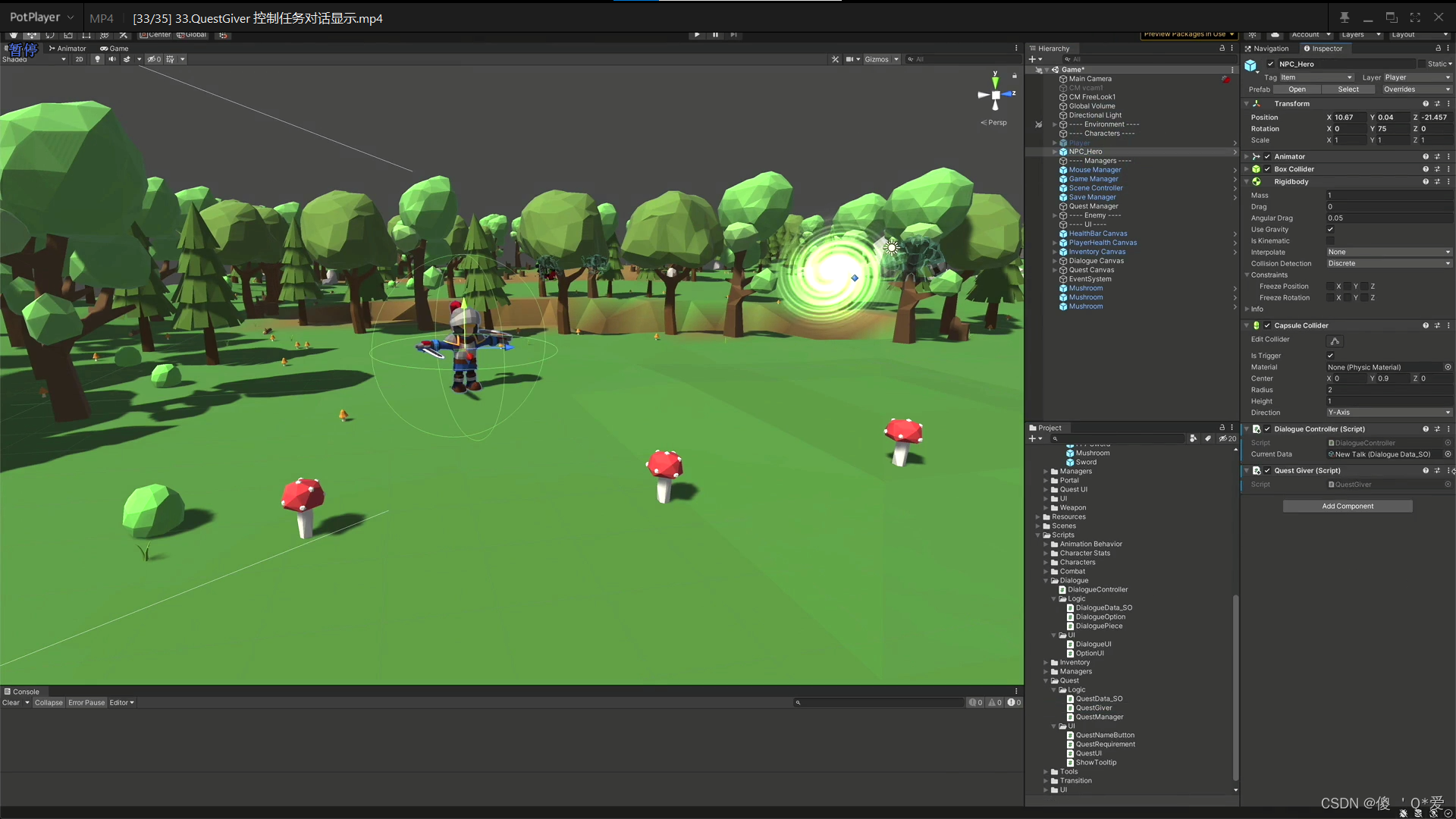Toggle the Is Trigger checkbox on the Capsule Collider

click(1330, 356)
